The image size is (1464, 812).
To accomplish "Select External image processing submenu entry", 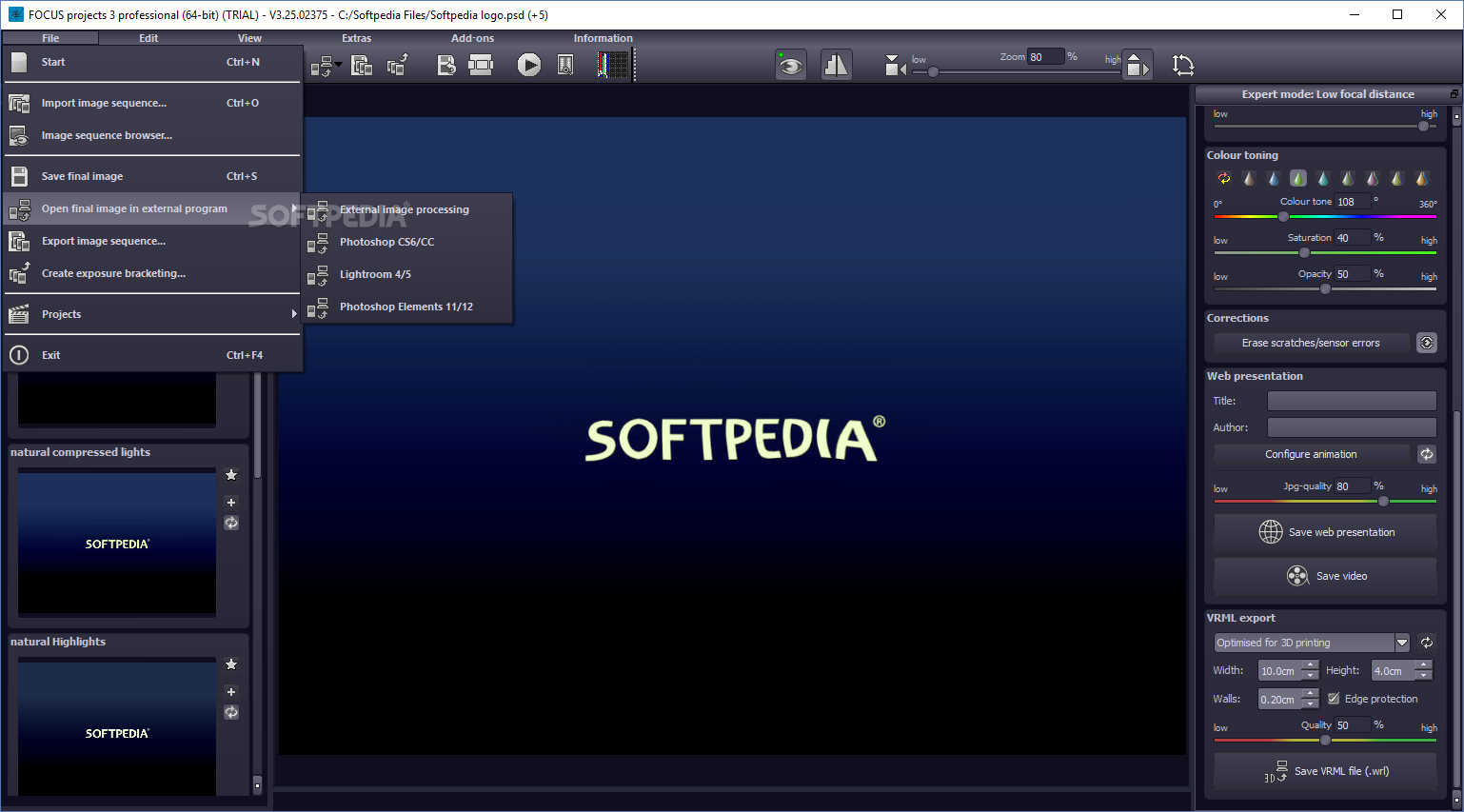I will [407, 209].
